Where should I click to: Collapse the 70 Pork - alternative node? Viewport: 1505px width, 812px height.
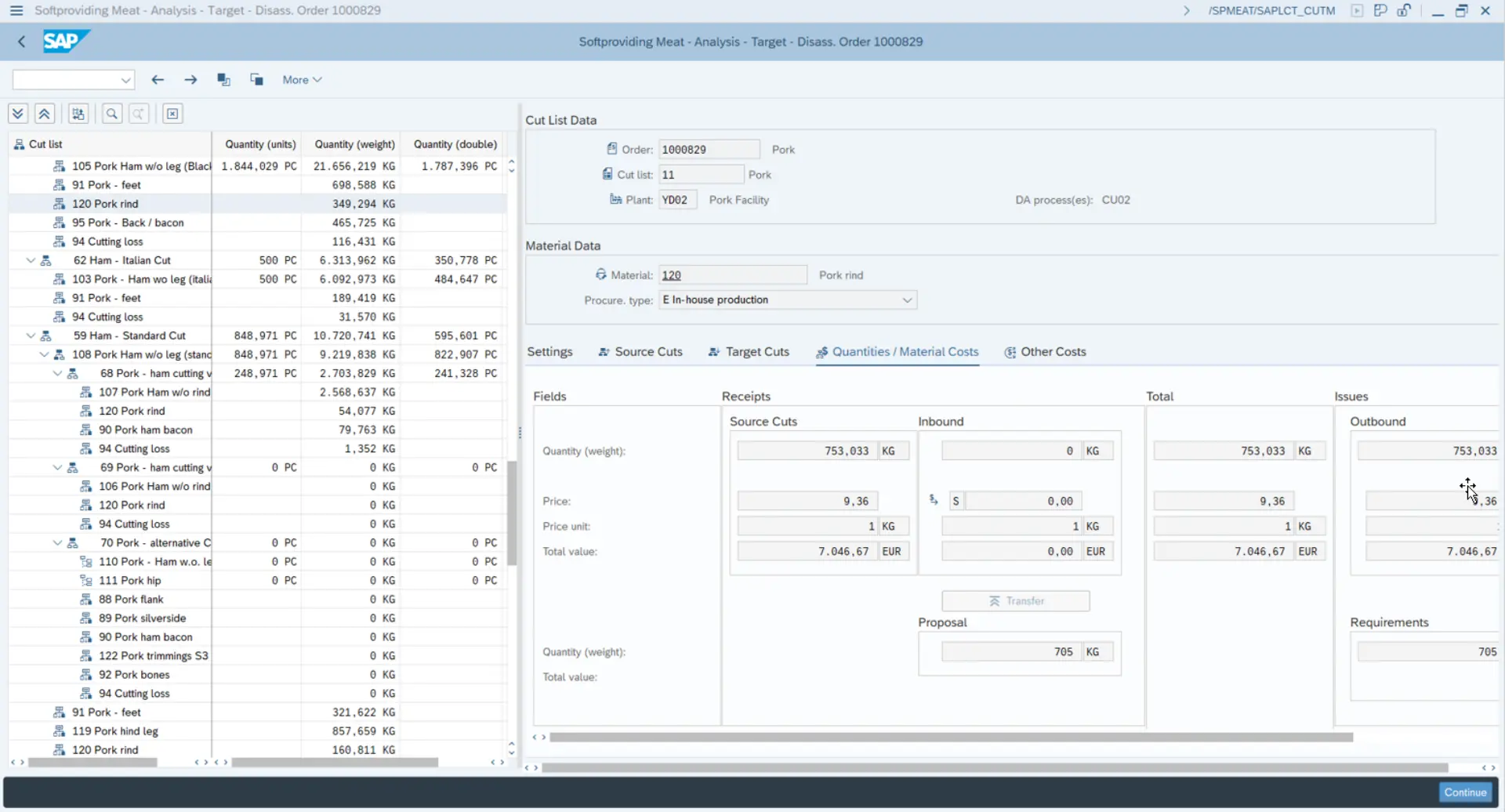coord(57,542)
